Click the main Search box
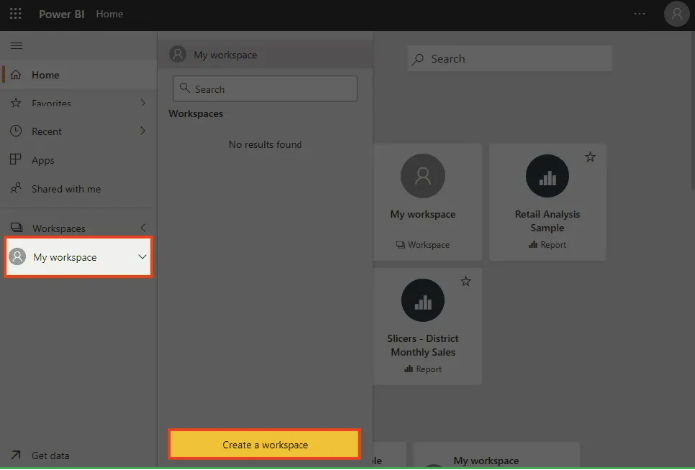The image size is (695, 470). (510, 59)
